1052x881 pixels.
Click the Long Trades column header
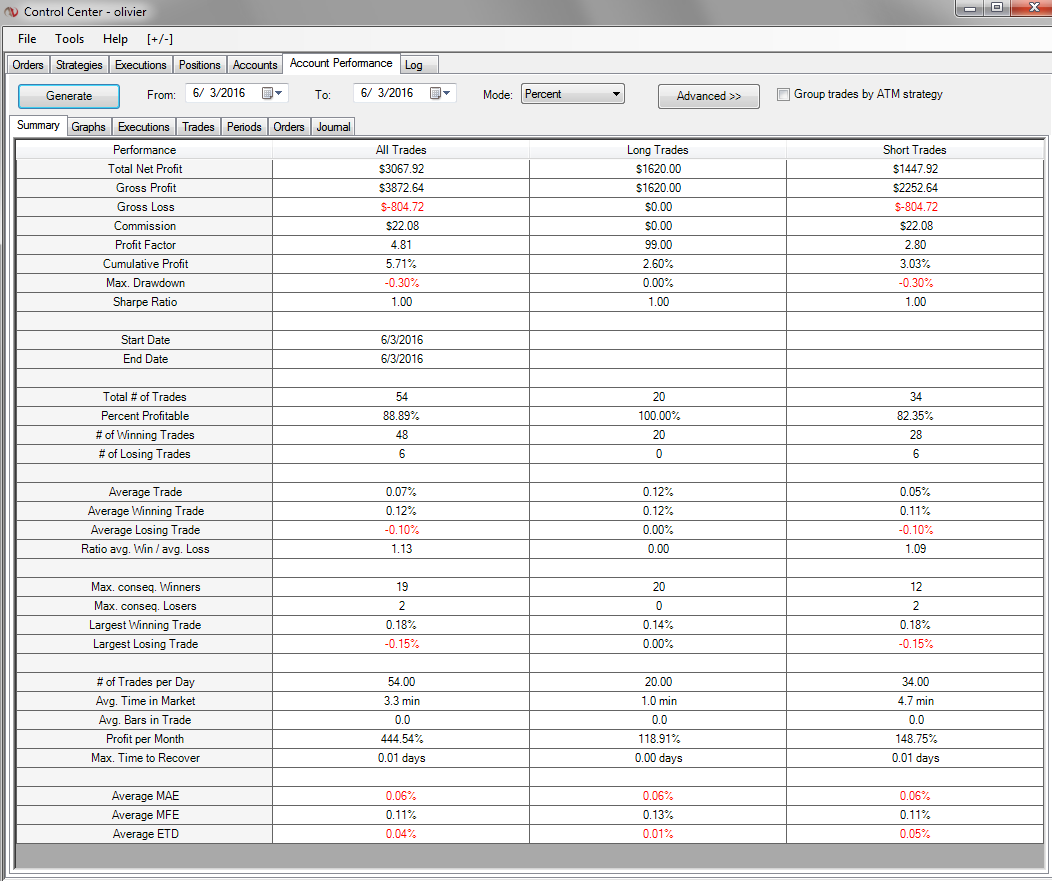click(x=658, y=150)
